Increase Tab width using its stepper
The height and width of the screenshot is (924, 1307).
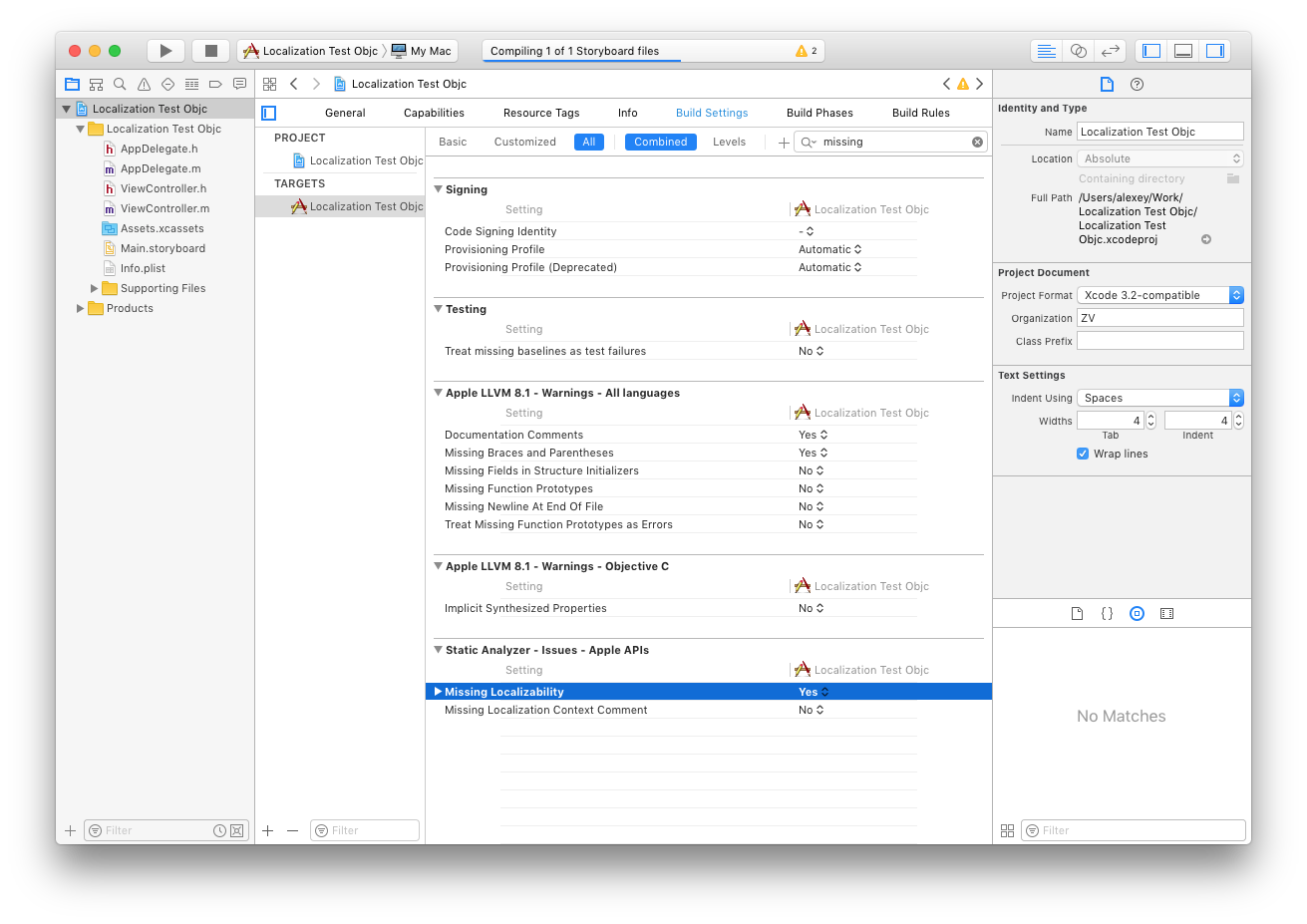click(1151, 416)
